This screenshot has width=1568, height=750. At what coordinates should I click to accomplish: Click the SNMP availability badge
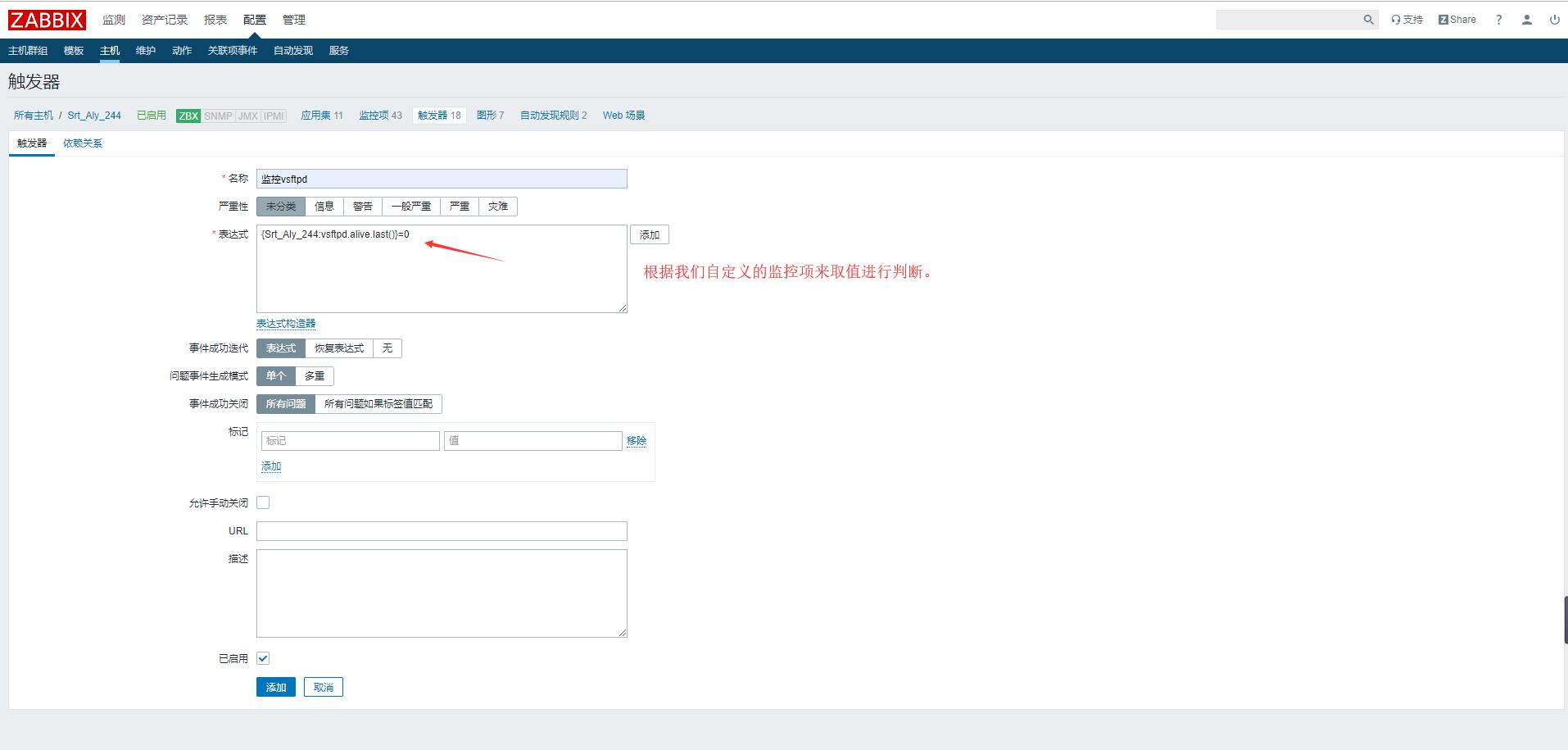pos(218,116)
